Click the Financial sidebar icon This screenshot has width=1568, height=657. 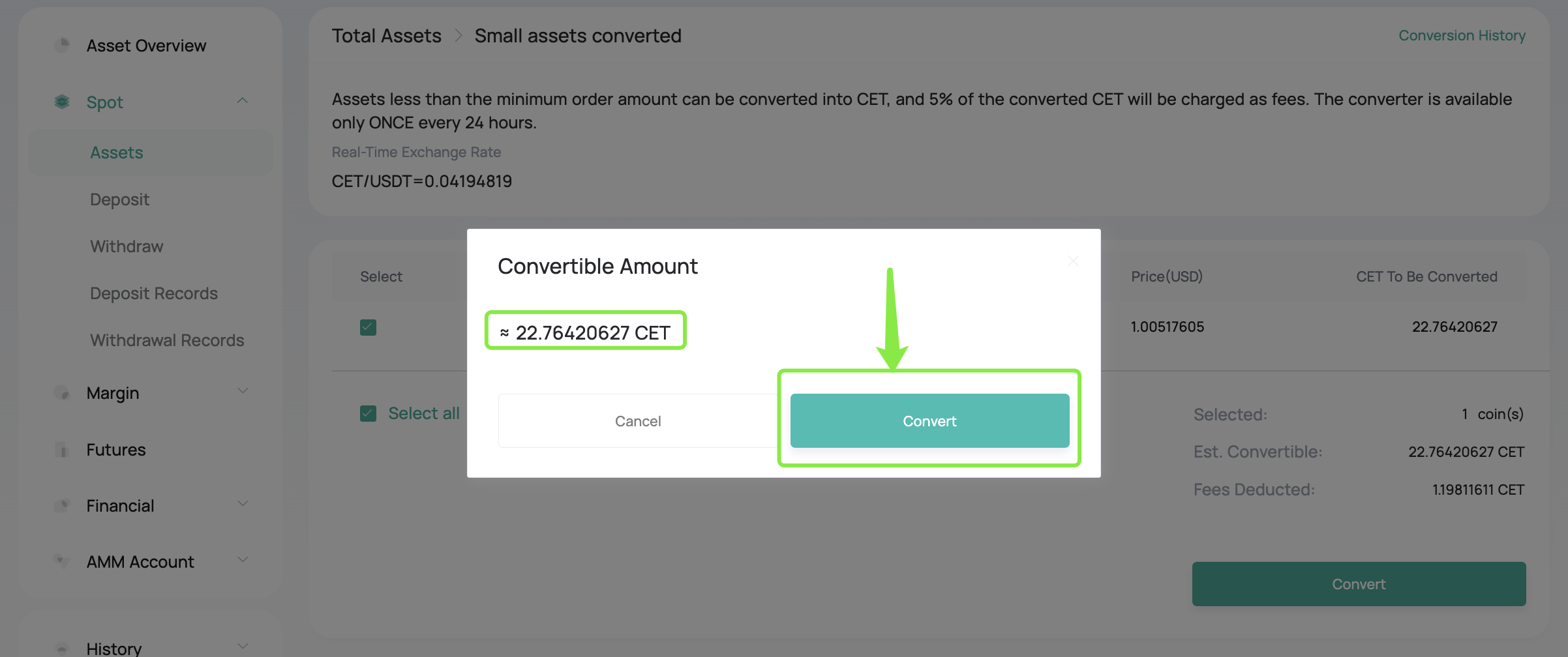coord(62,505)
